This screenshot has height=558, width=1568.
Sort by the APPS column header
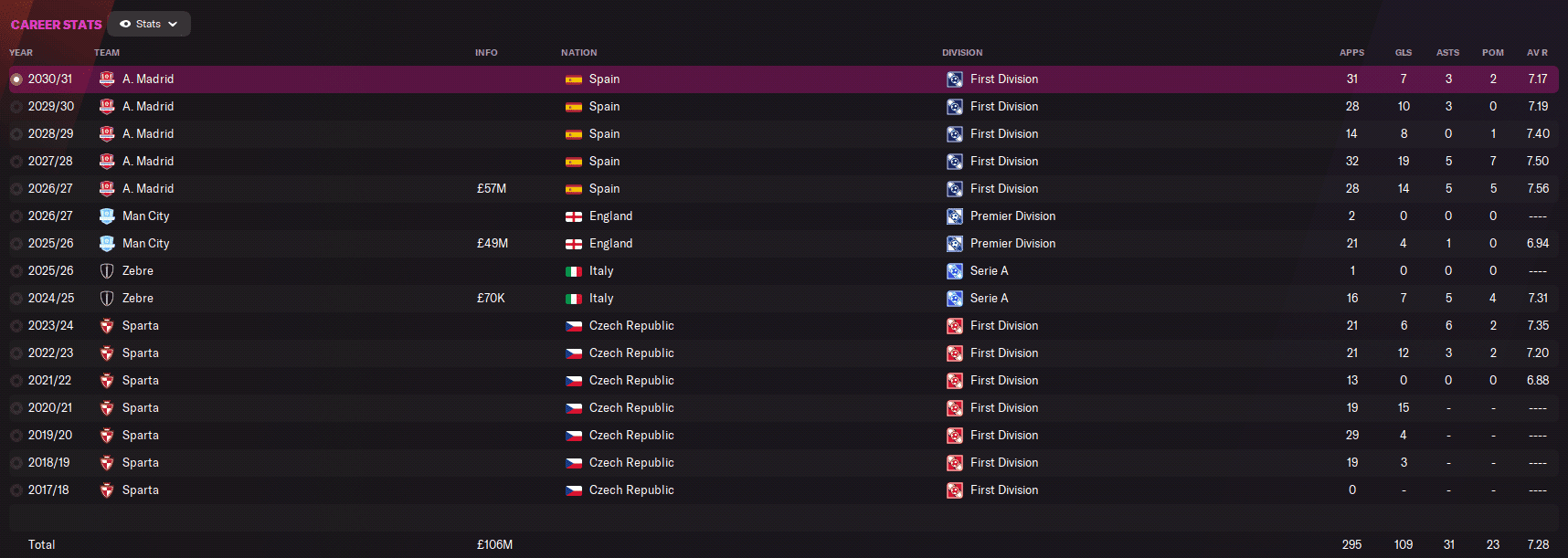coord(1351,53)
